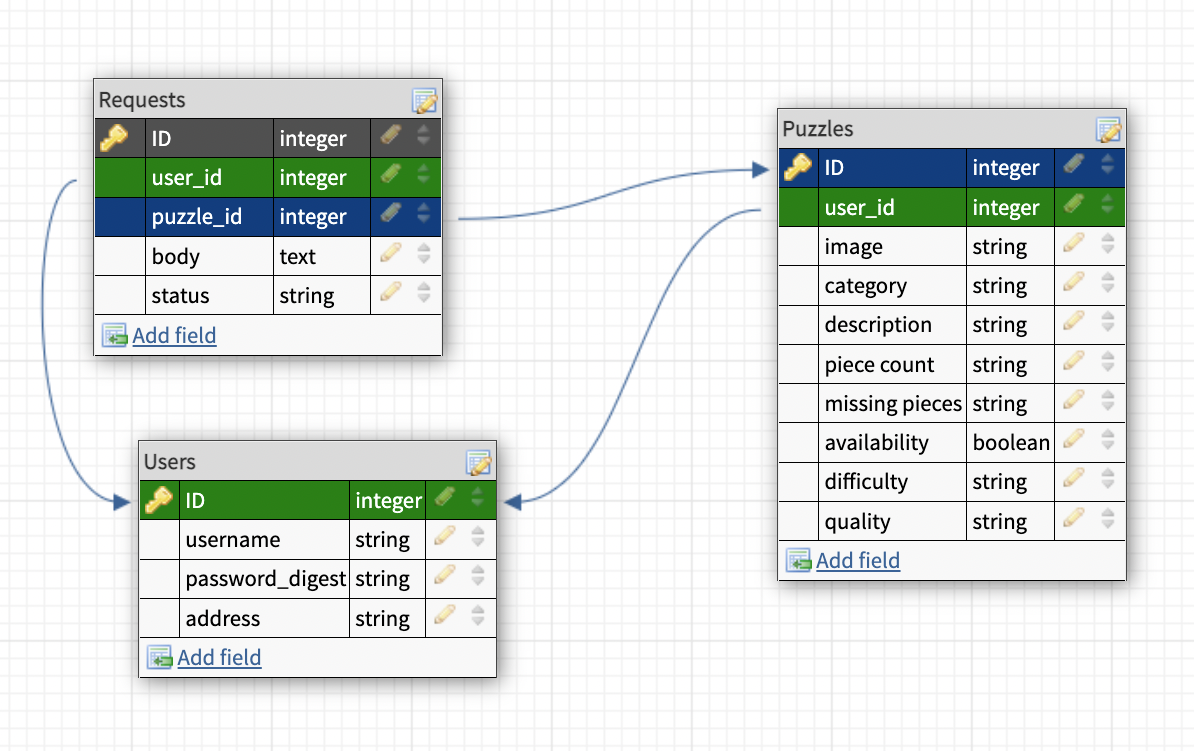Screen dimensions: 1194x751
Task: Edit the puzzle_id field pencil
Action: pos(391,213)
